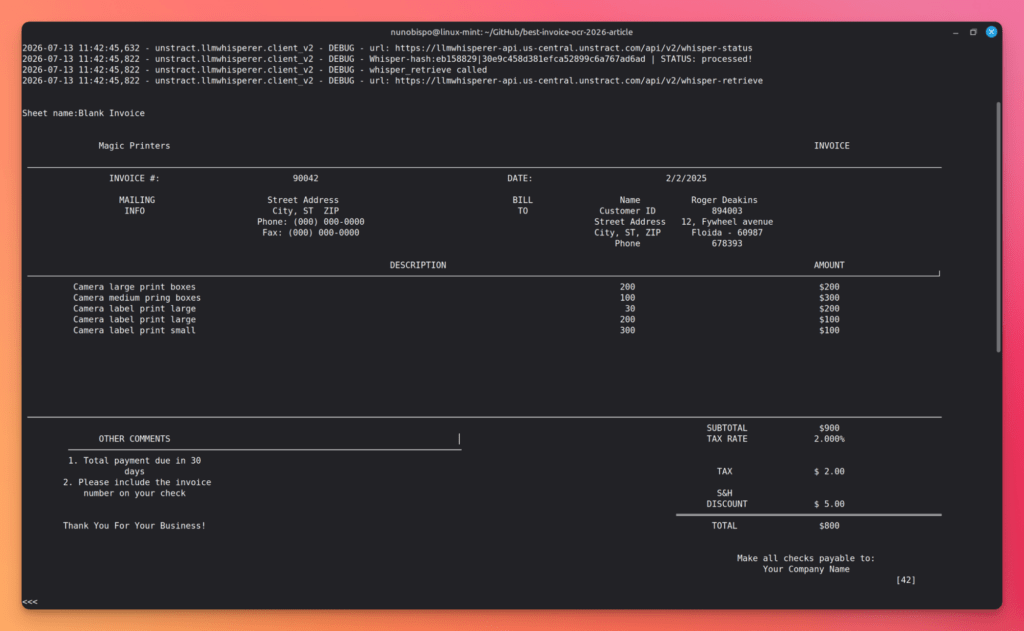Click 'Make all checks payable to:' text
This screenshot has height=631, width=1024.
(805, 558)
